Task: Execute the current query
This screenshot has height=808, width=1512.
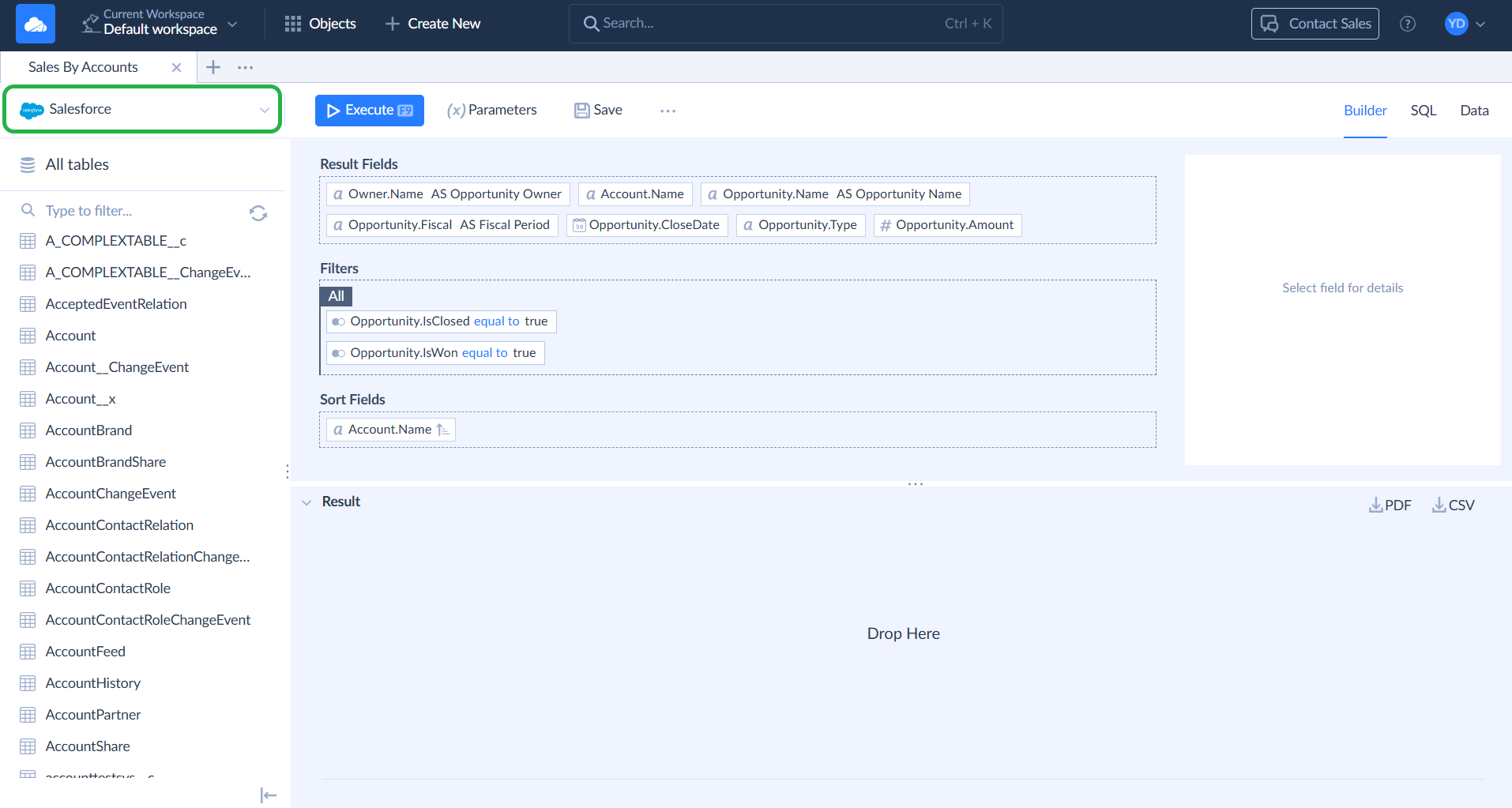Action: point(369,110)
